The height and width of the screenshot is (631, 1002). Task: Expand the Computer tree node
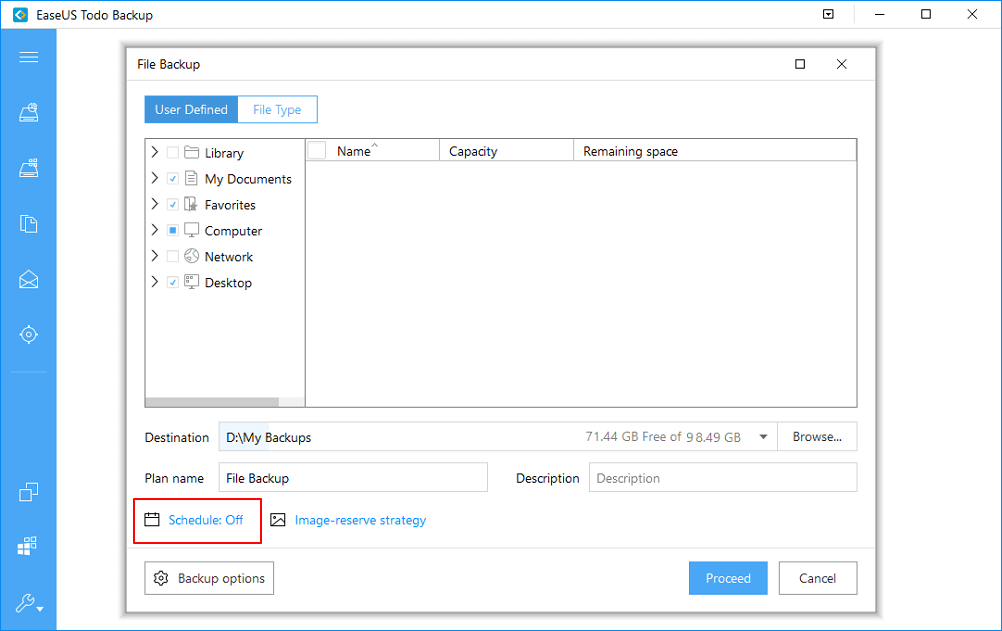155,230
